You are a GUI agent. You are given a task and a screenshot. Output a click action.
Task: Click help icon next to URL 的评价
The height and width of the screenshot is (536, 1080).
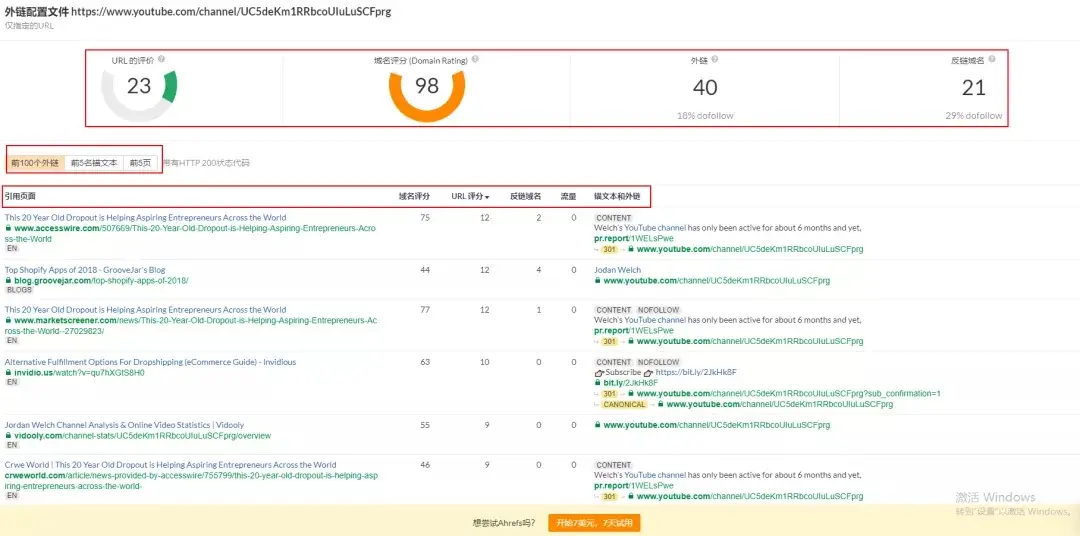pos(161,60)
